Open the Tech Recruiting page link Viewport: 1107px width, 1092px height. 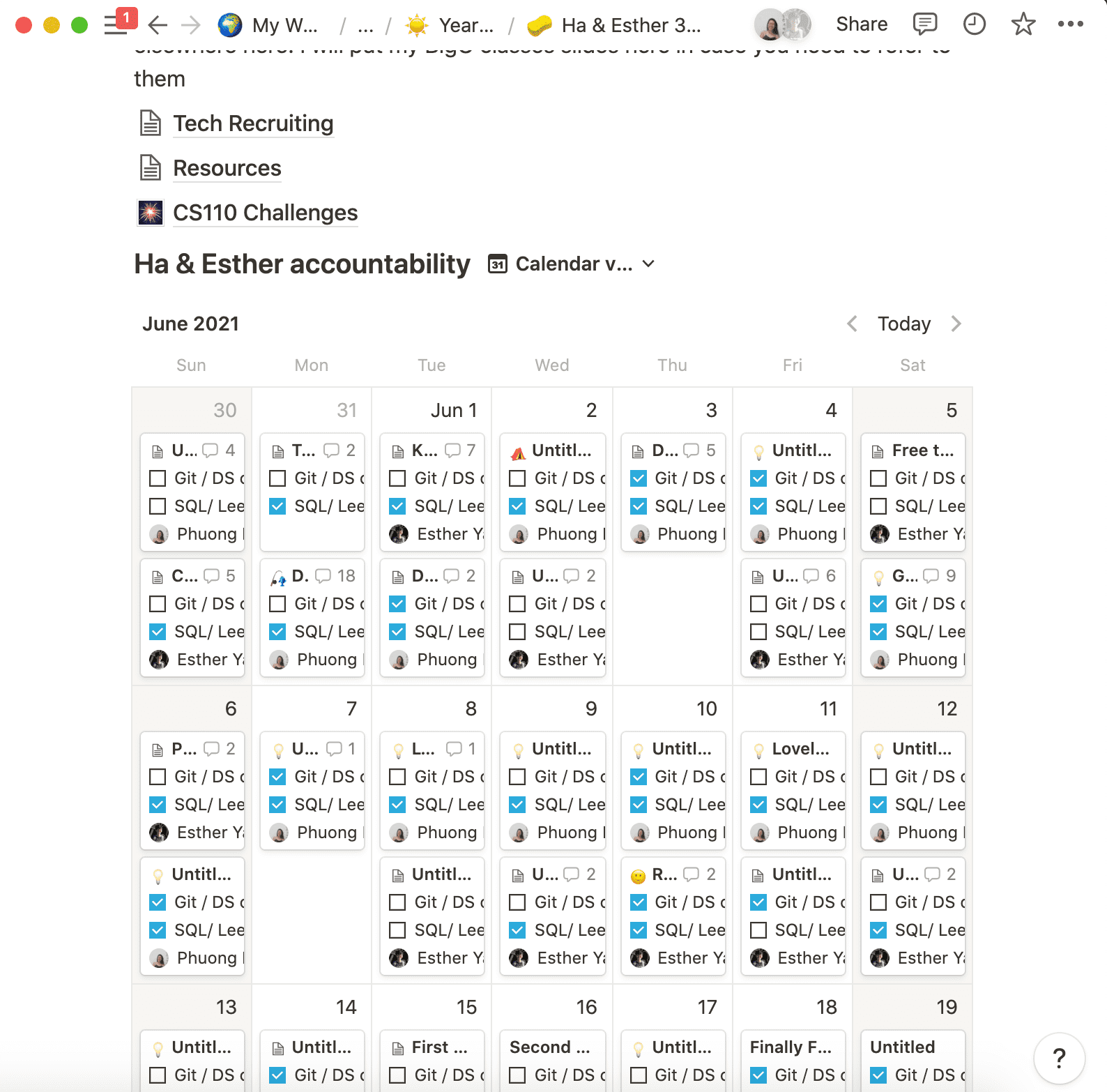click(x=253, y=123)
